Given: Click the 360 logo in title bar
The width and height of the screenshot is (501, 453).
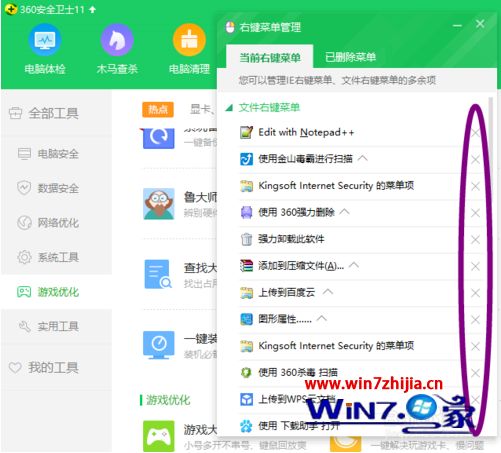Looking at the screenshot, I should pyautogui.click(x=11, y=9).
